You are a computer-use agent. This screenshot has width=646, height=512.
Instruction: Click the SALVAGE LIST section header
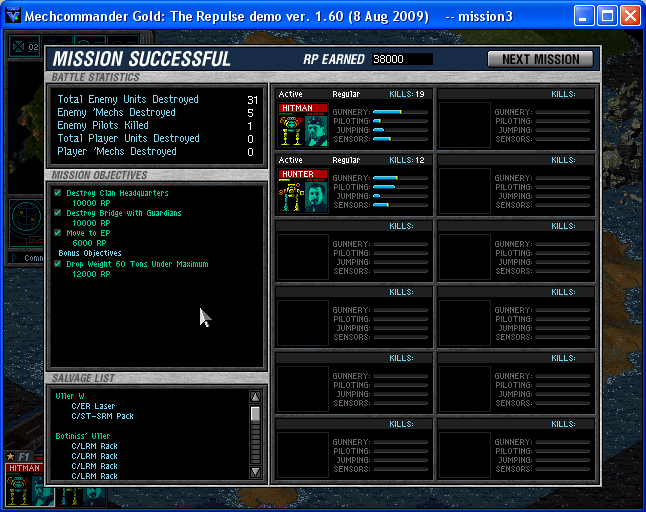coord(83,378)
